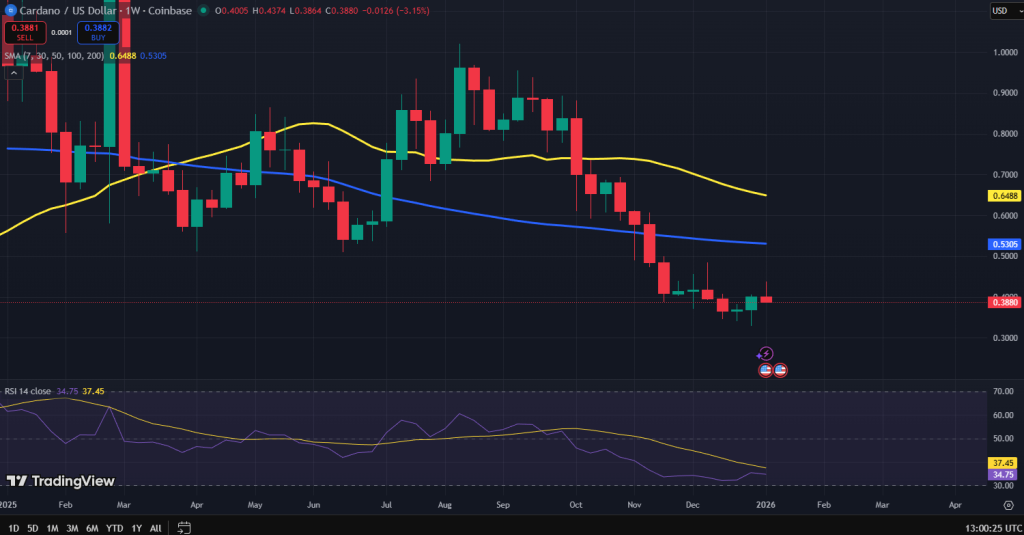The image size is (1024, 535).
Task: Select the 1M time range
Action: pyautogui.click(x=52, y=528)
